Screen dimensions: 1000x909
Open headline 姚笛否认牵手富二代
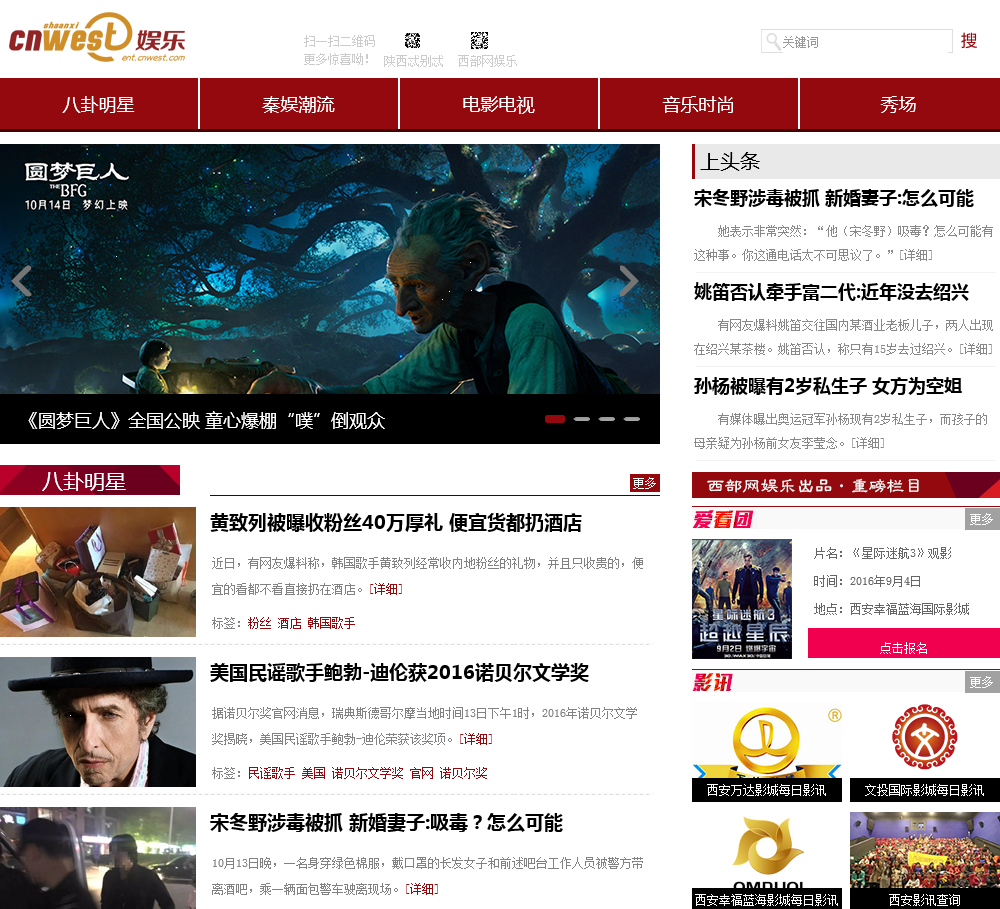[831, 292]
